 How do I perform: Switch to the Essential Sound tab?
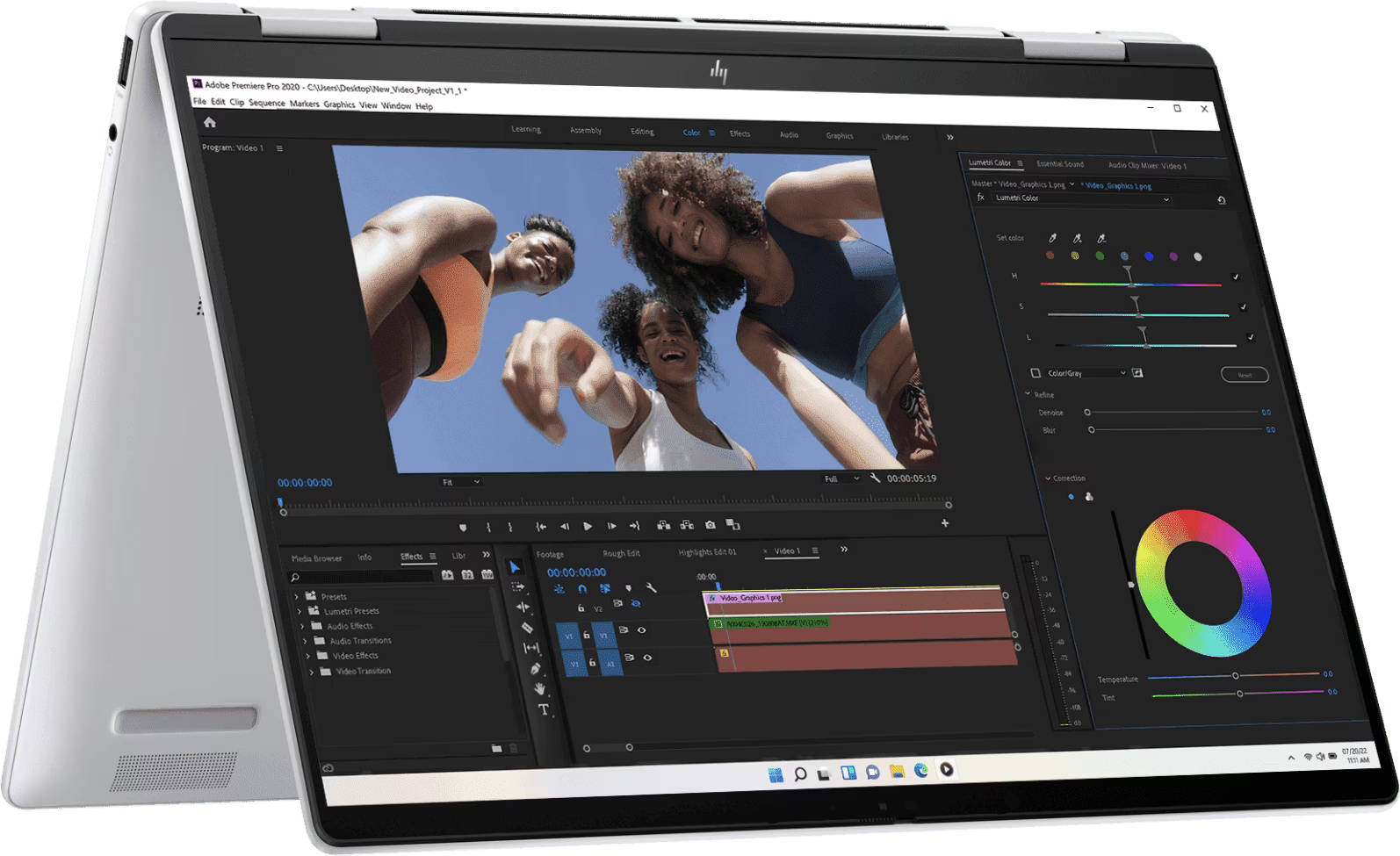[x=1060, y=164]
